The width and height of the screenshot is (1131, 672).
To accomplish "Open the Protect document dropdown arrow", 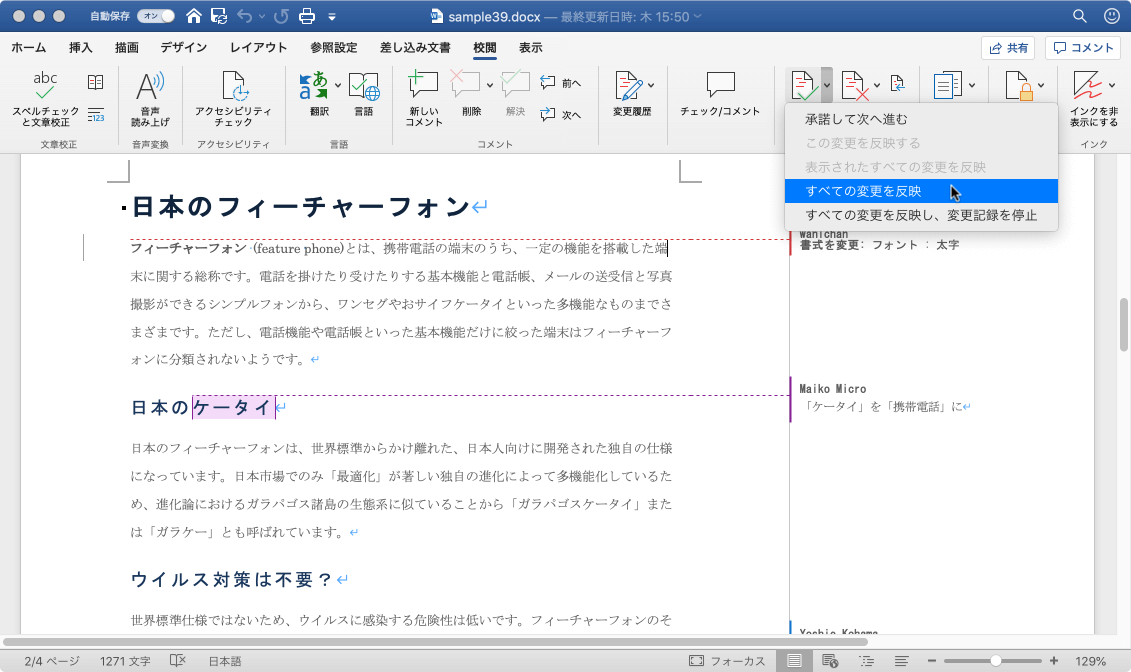I will click(1041, 85).
